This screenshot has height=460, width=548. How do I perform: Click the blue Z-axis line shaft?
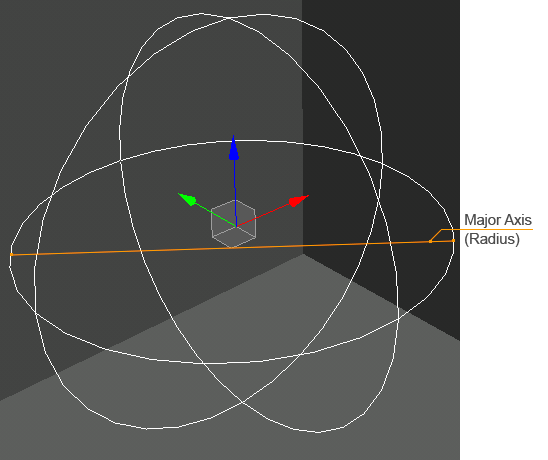pyautogui.click(x=235, y=193)
